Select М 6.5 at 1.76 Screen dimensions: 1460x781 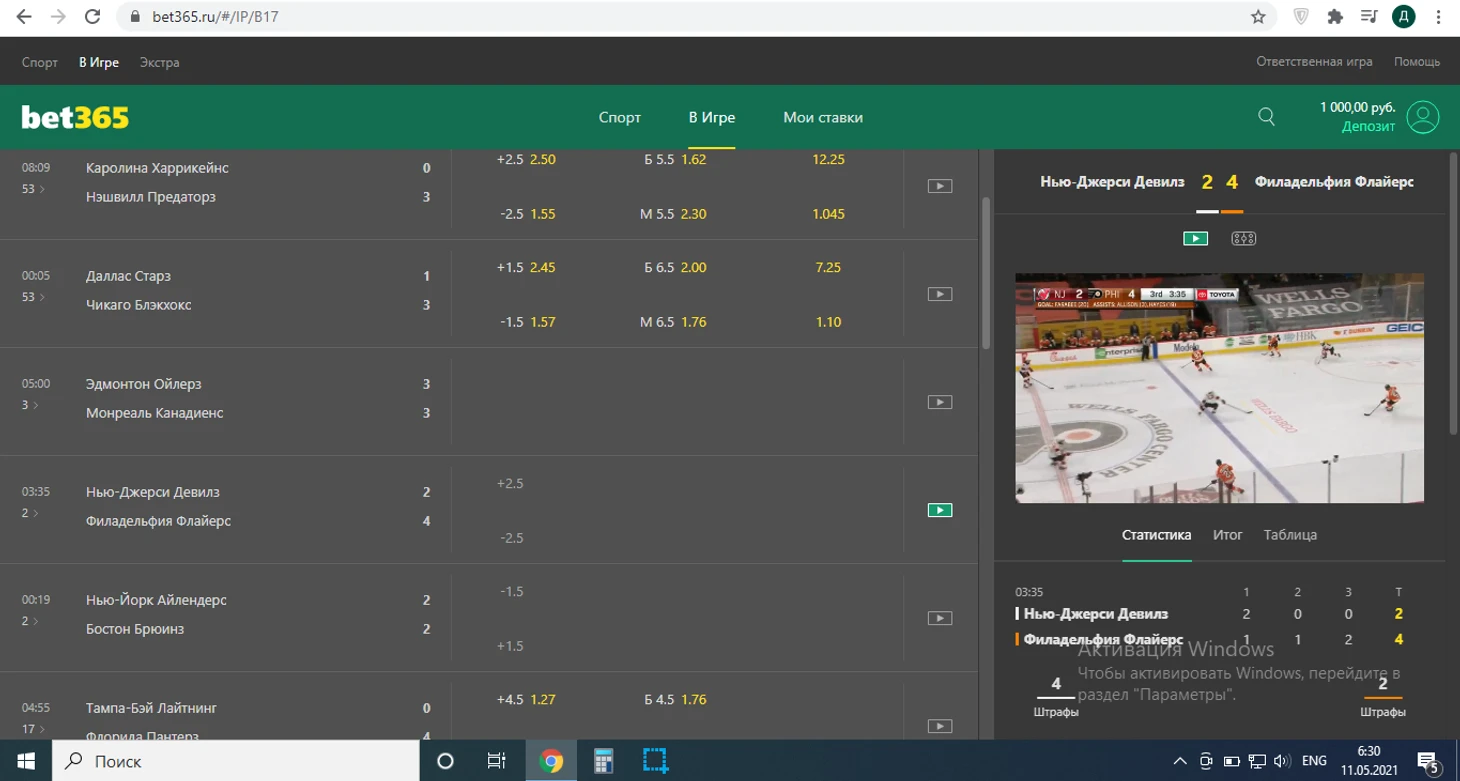pos(675,322)
